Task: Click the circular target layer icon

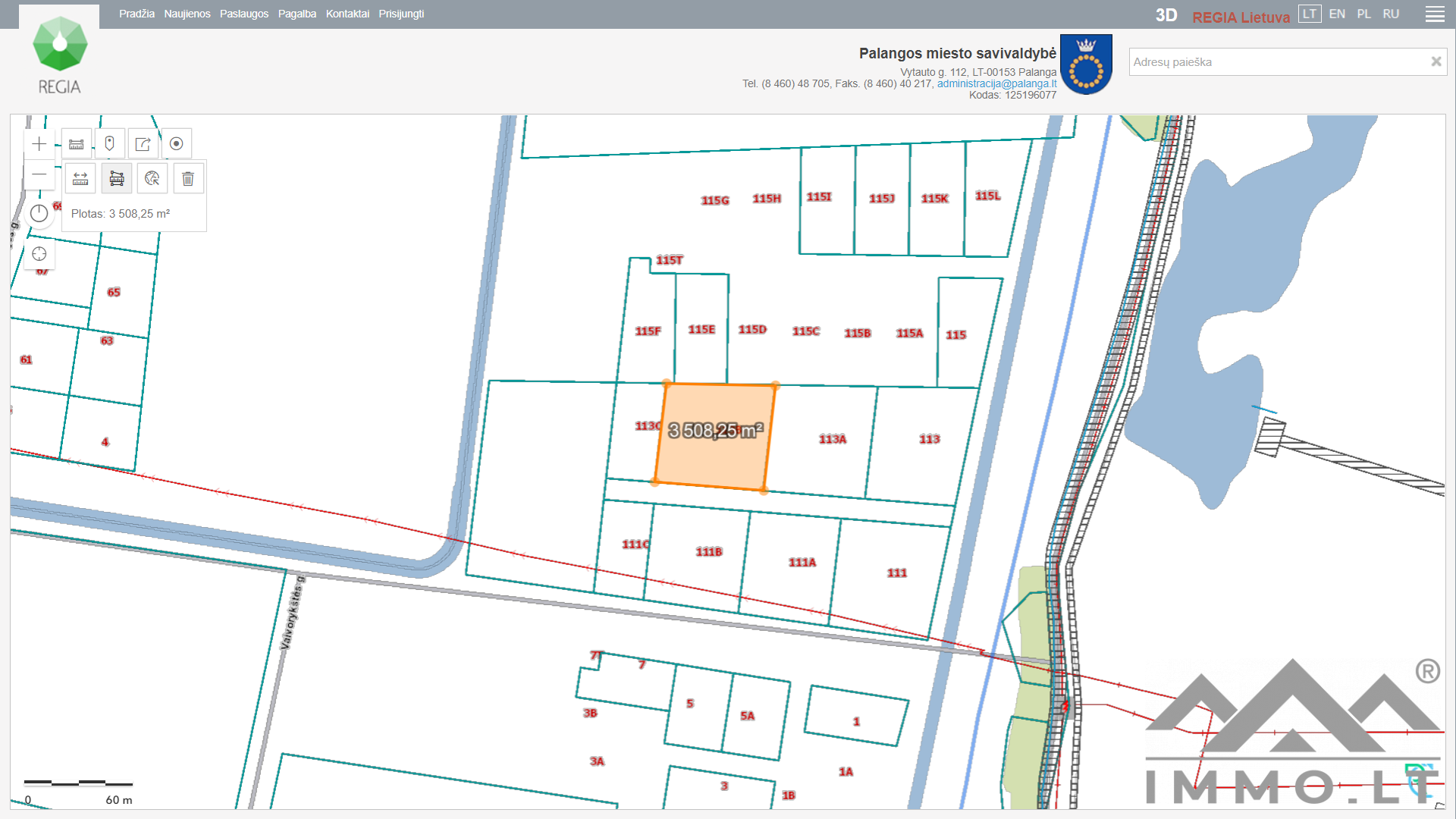Action: 176,144
